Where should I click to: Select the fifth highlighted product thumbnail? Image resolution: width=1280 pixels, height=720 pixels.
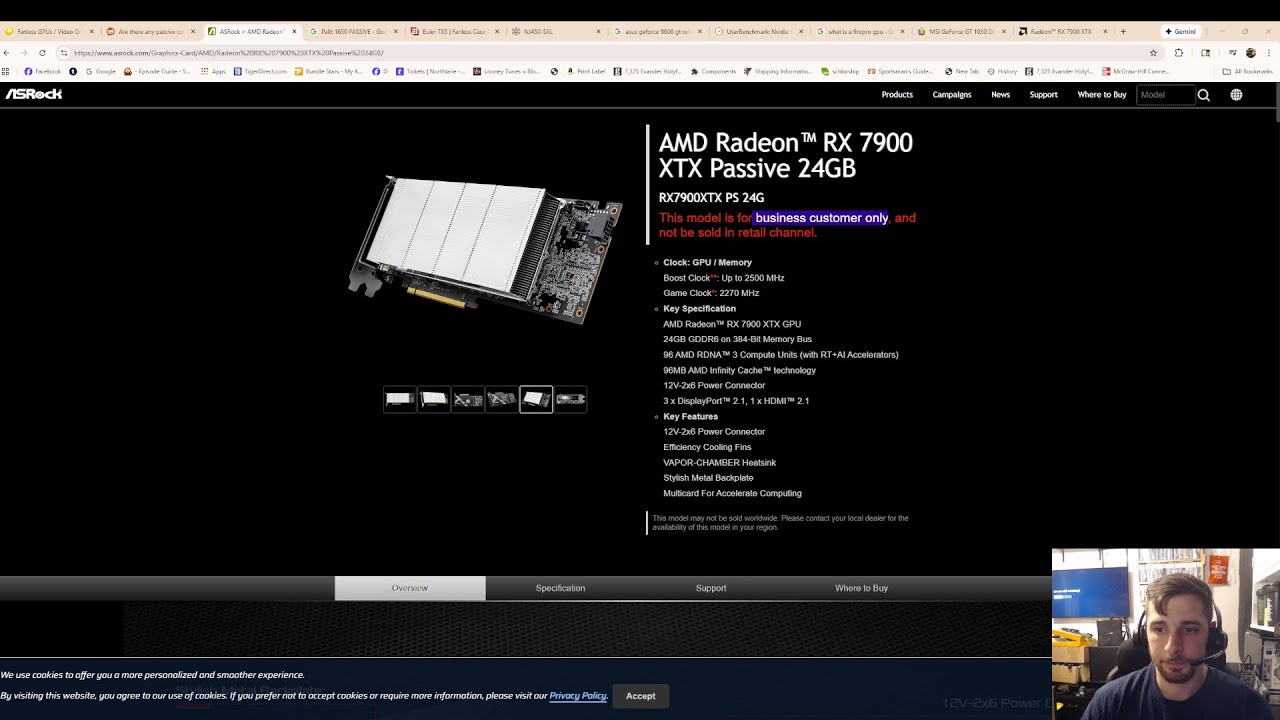coord(536,399)
